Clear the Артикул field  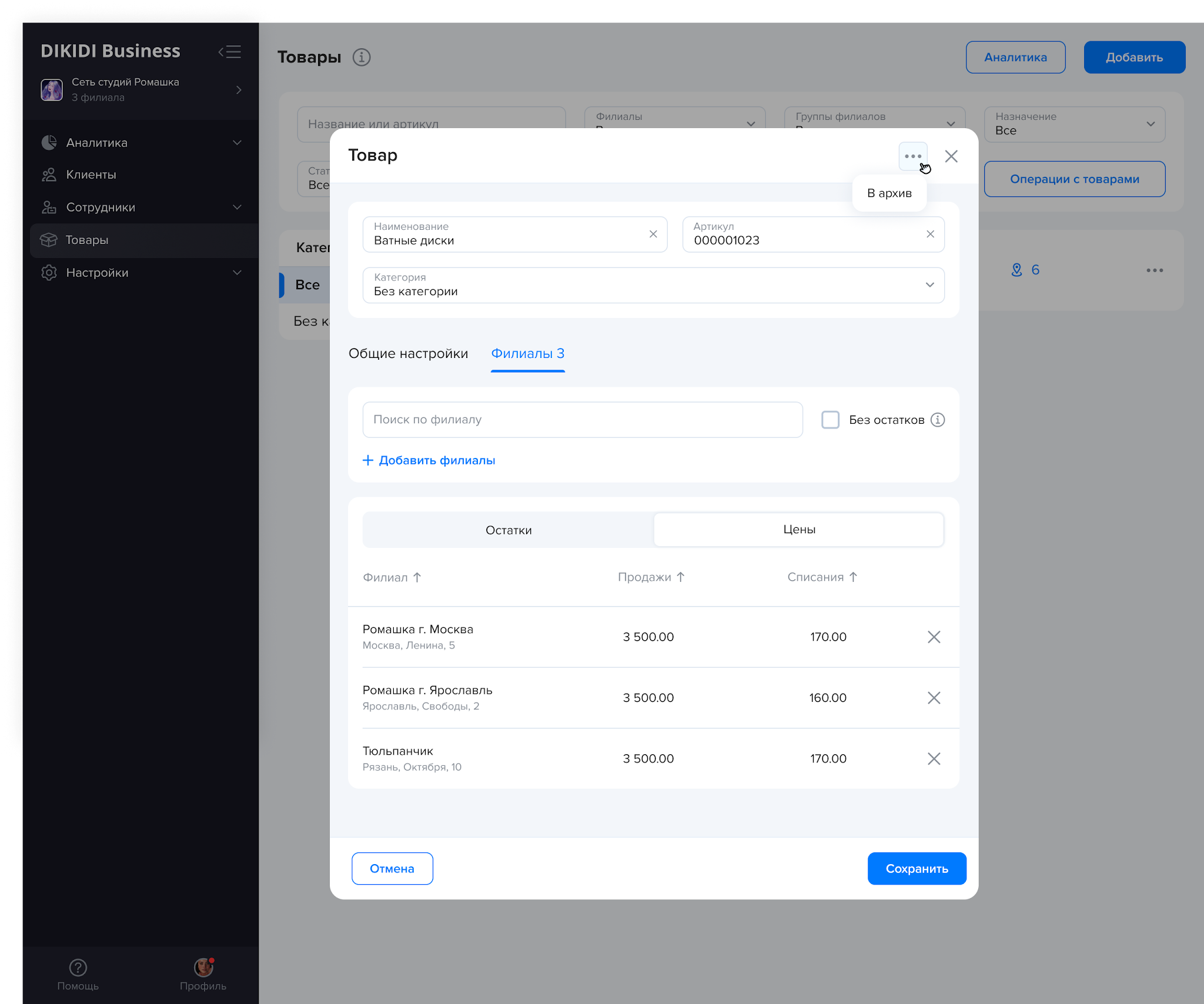pos(930,234)
